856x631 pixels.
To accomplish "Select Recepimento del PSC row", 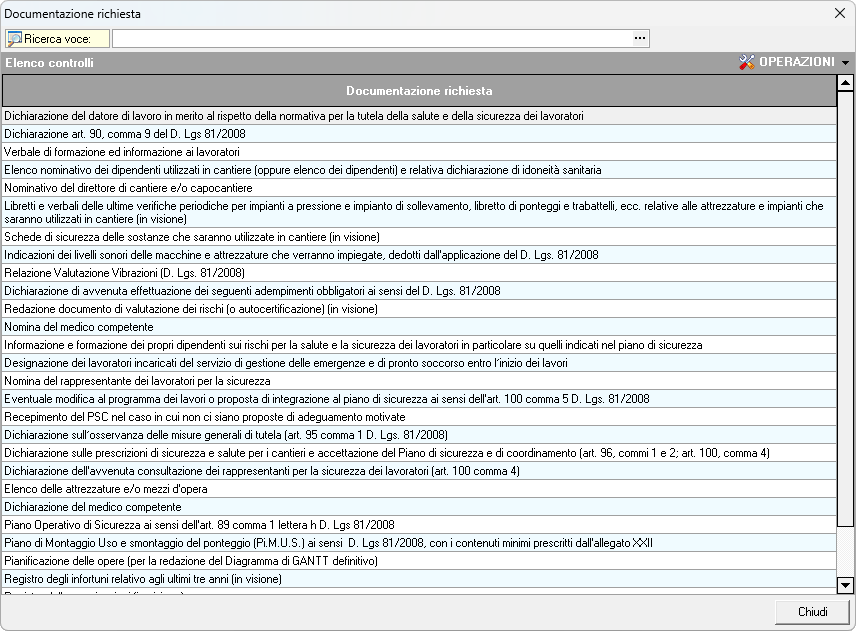I will pos(205,417).
